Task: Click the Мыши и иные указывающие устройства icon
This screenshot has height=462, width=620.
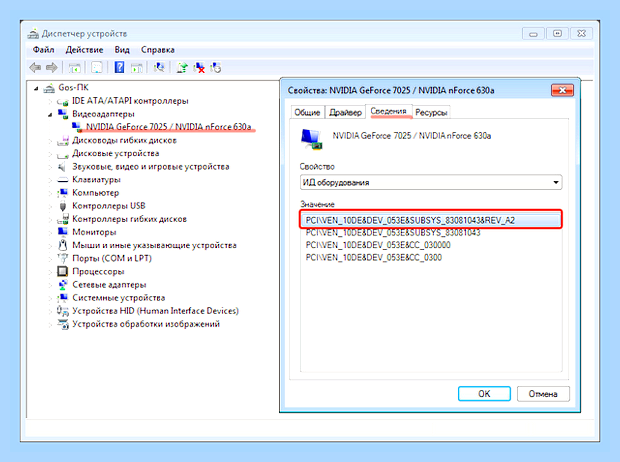Action: tap(62, 245)
